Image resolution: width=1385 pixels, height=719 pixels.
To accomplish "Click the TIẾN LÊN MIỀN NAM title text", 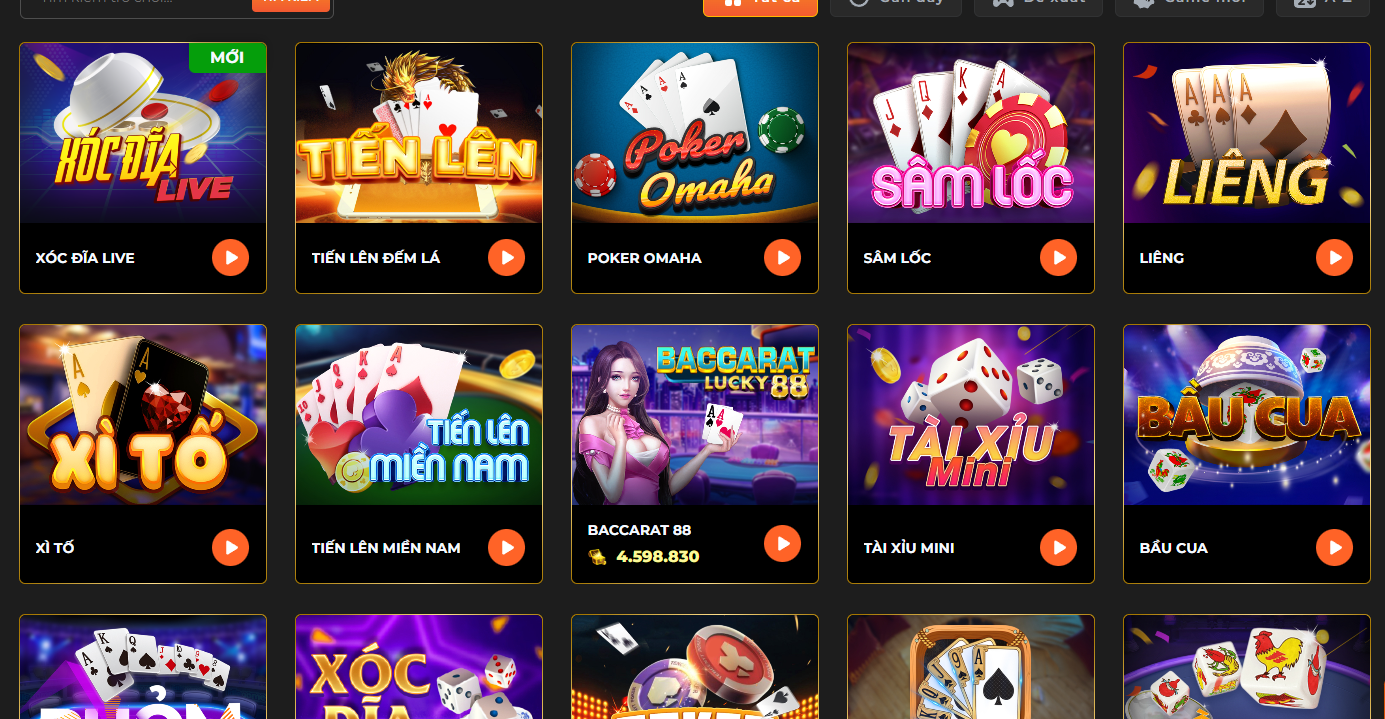I will pos(386,548).
